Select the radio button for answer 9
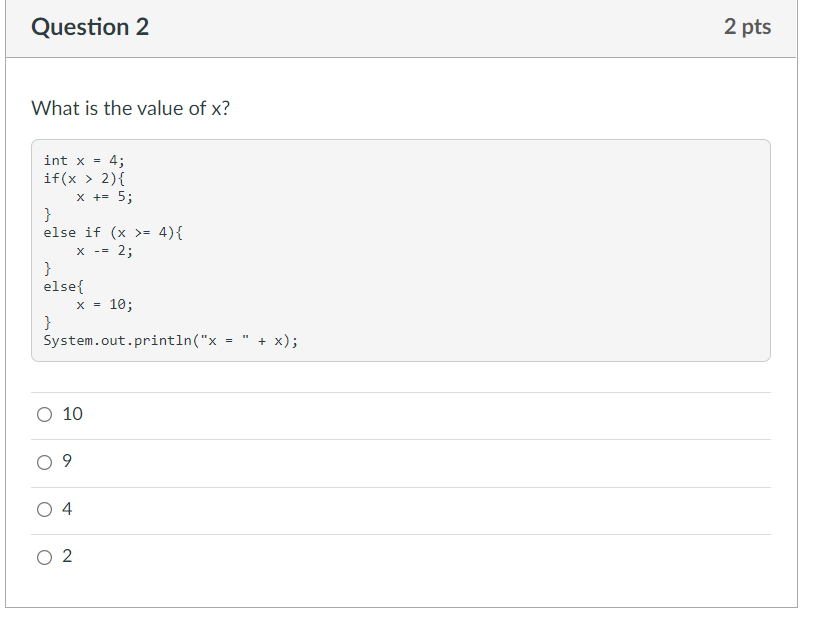The image size is (828, 627). tap(44, 462)
